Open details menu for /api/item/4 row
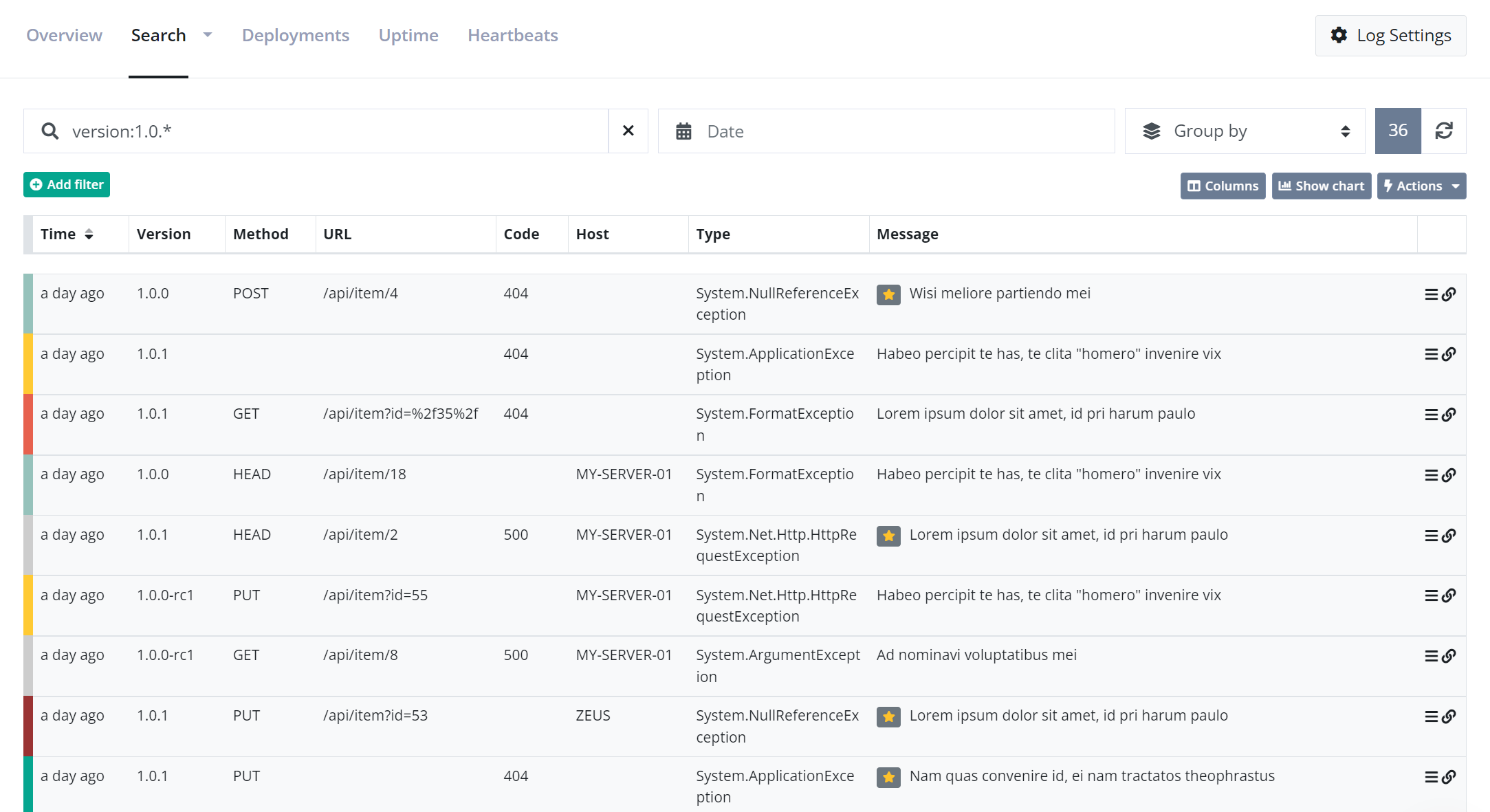The image size is (1490, 812). (x=1431, y=294)
